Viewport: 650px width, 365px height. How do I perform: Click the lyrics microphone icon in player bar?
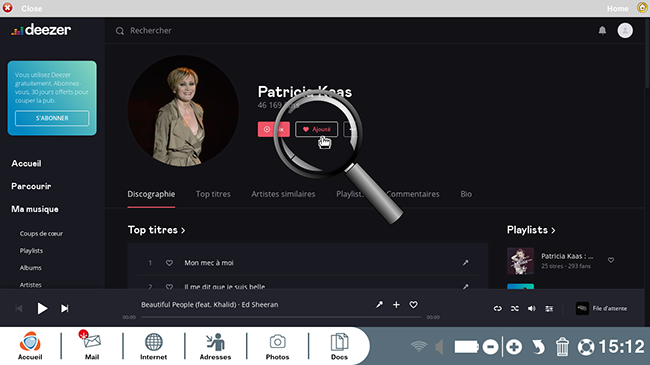(379, 304)
